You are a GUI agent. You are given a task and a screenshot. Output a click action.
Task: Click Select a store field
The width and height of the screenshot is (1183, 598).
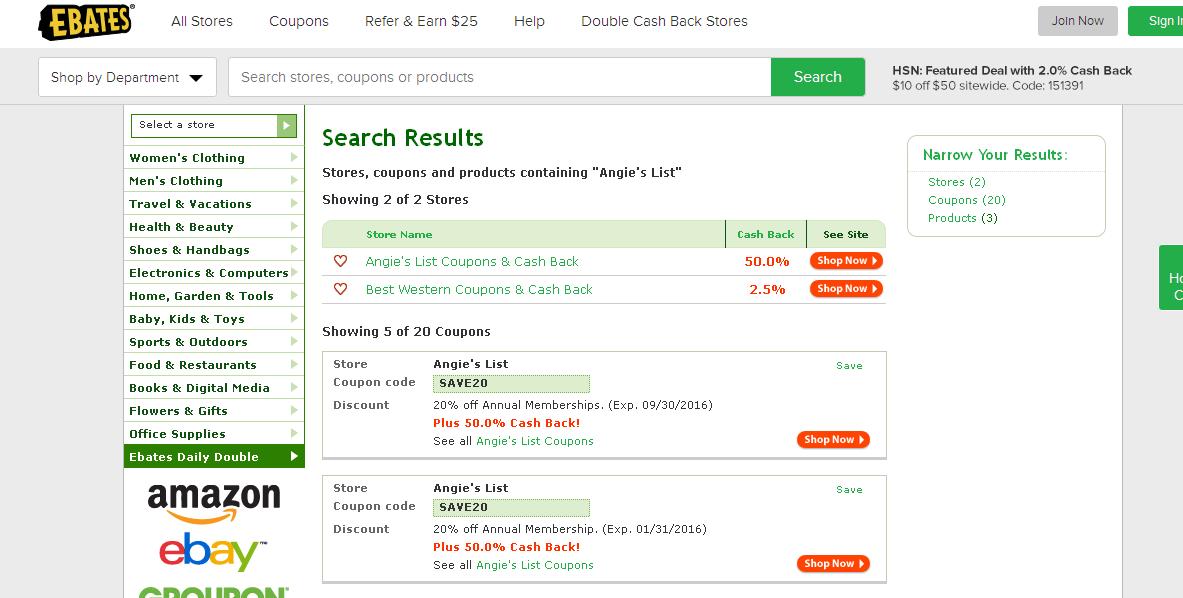pyautogui.click(x=204, y=125)
